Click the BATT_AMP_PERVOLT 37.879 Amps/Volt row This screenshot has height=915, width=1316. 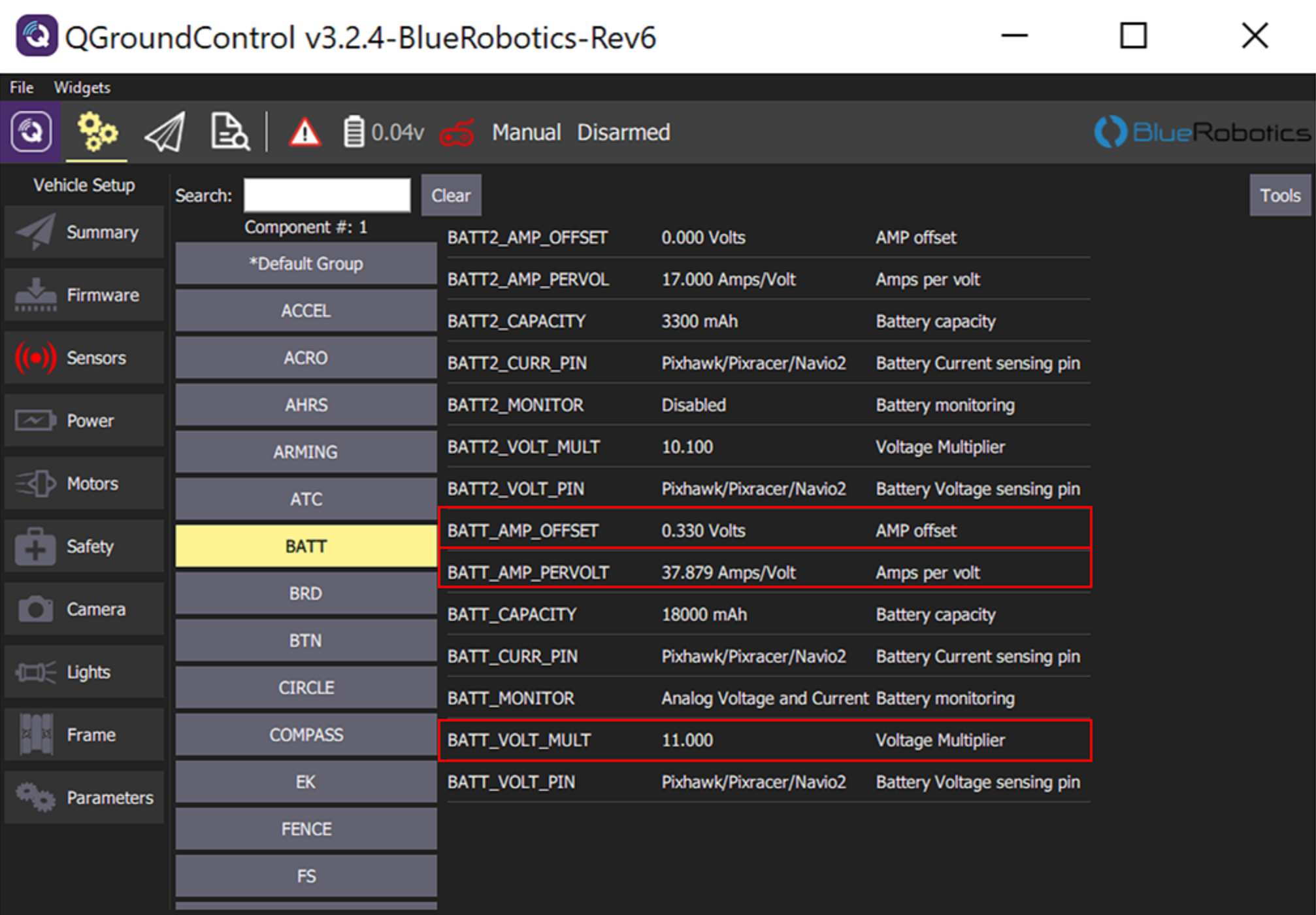(768, 572)
